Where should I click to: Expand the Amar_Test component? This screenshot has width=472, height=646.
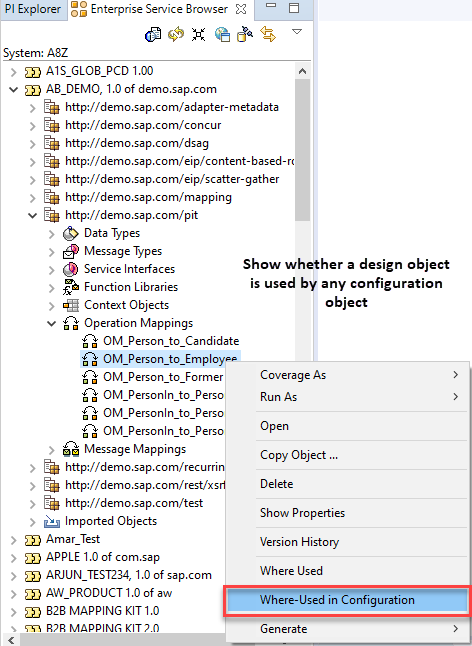[x=14, y=539]
